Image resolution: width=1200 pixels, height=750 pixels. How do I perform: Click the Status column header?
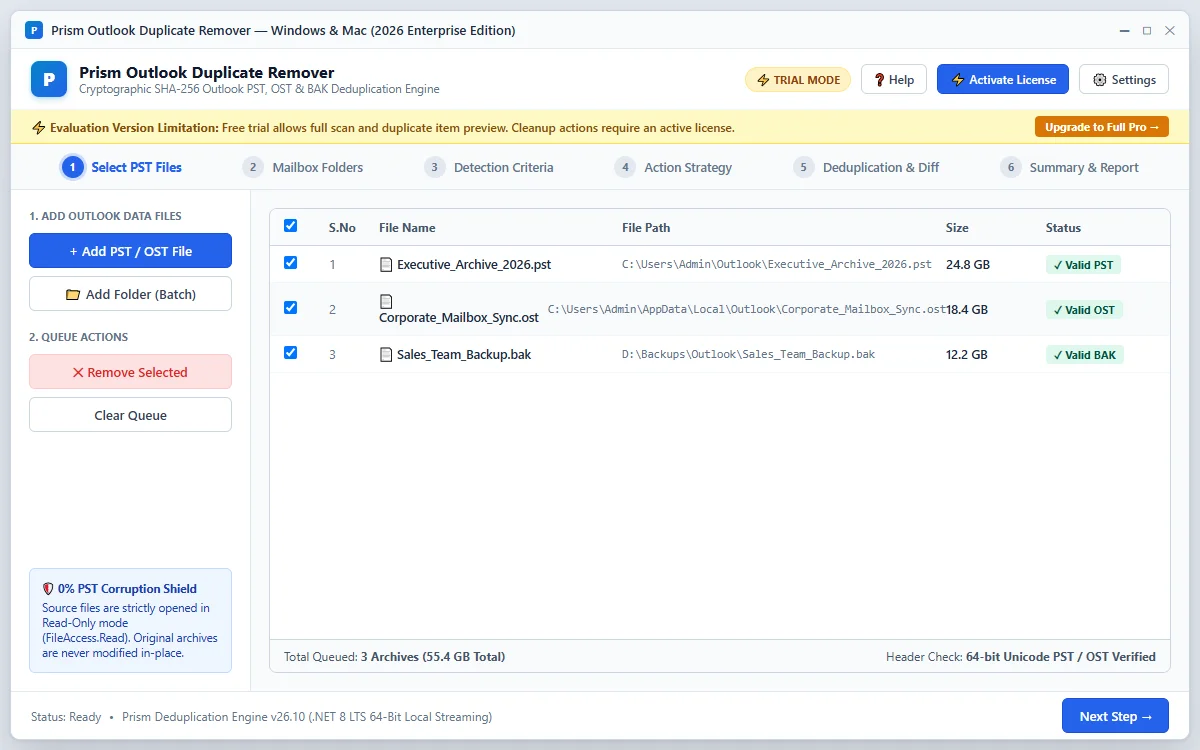click(1063, 228)
